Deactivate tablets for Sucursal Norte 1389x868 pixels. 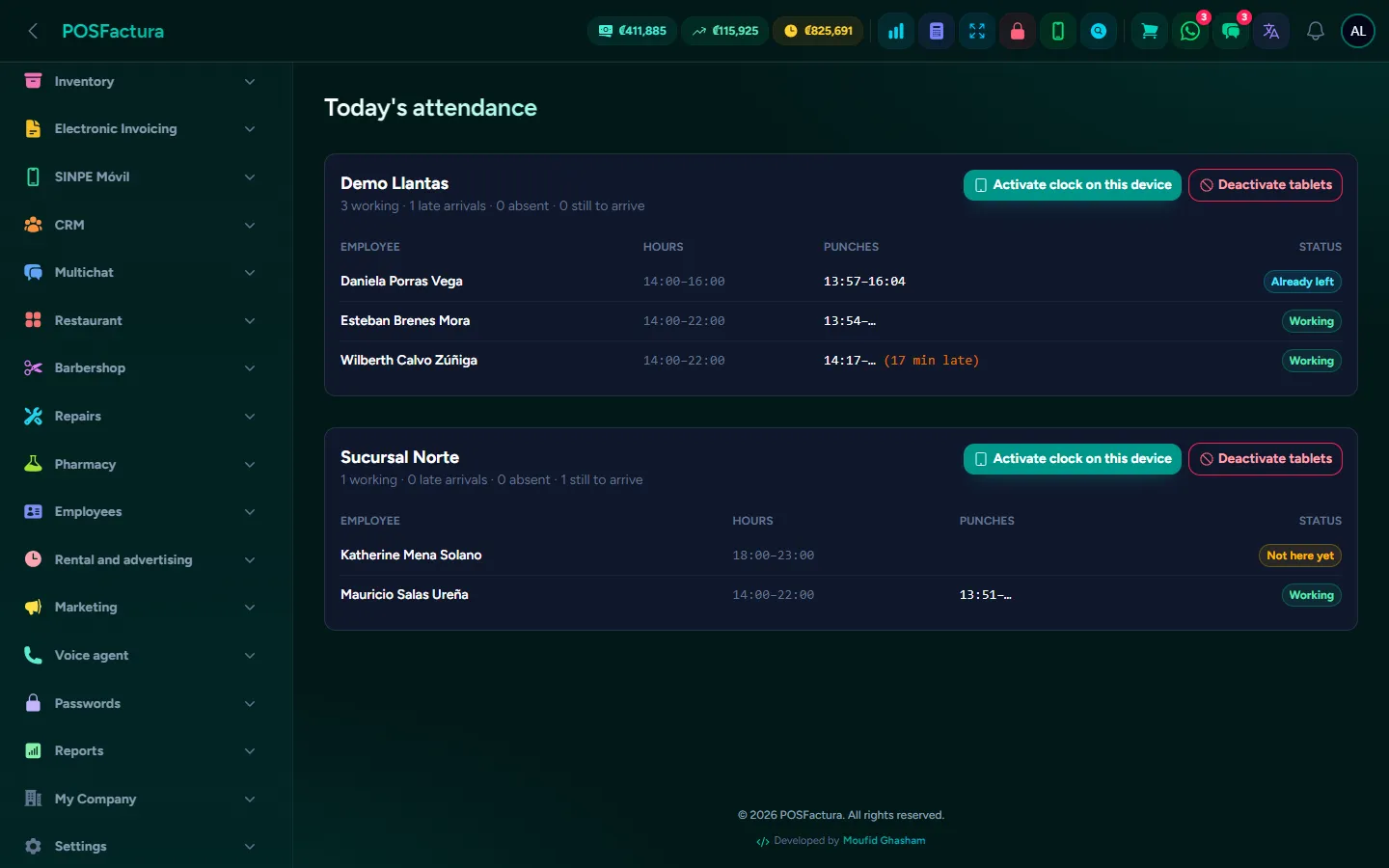point(1266,459)
